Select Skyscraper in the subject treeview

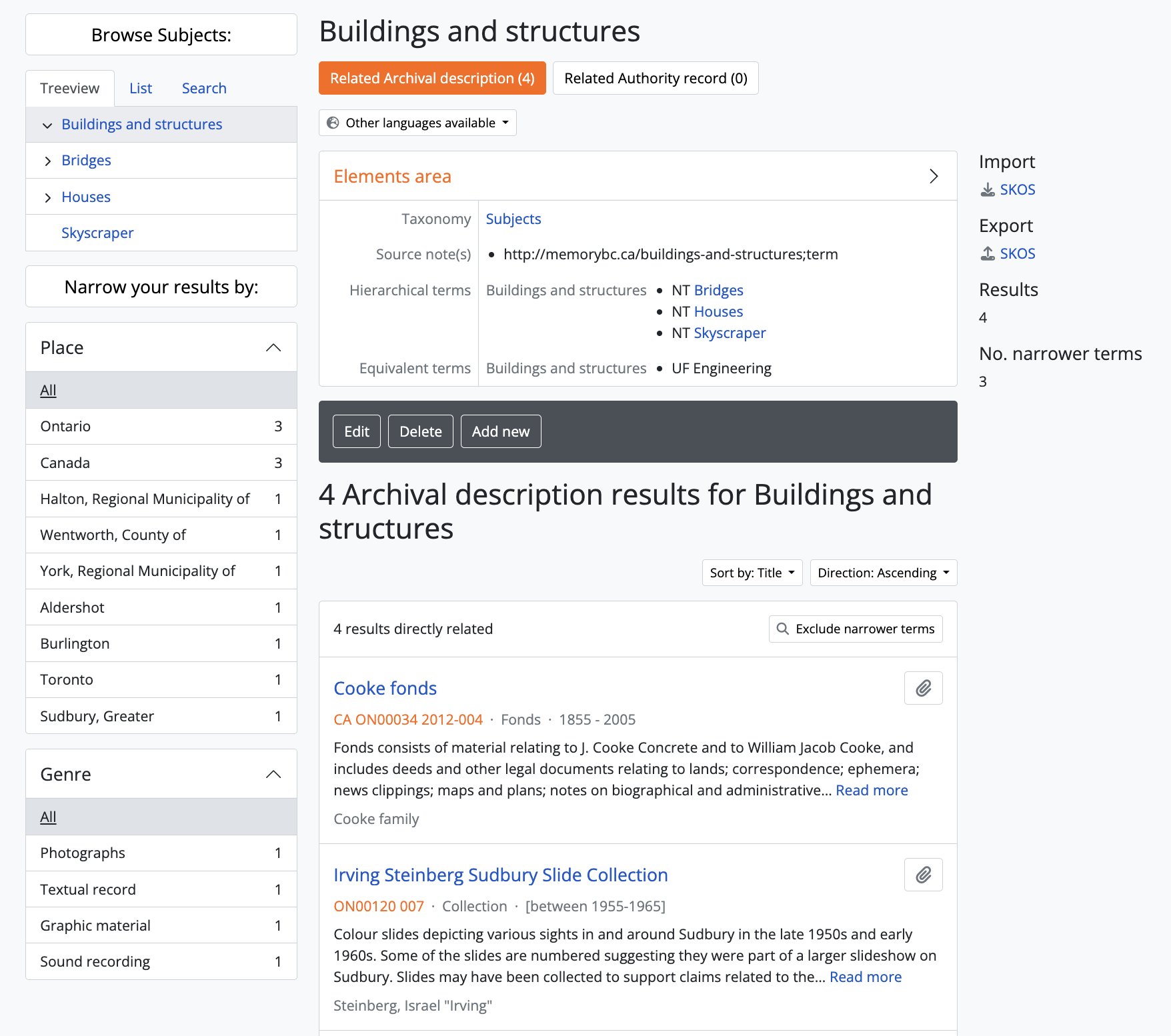point(97,233)
